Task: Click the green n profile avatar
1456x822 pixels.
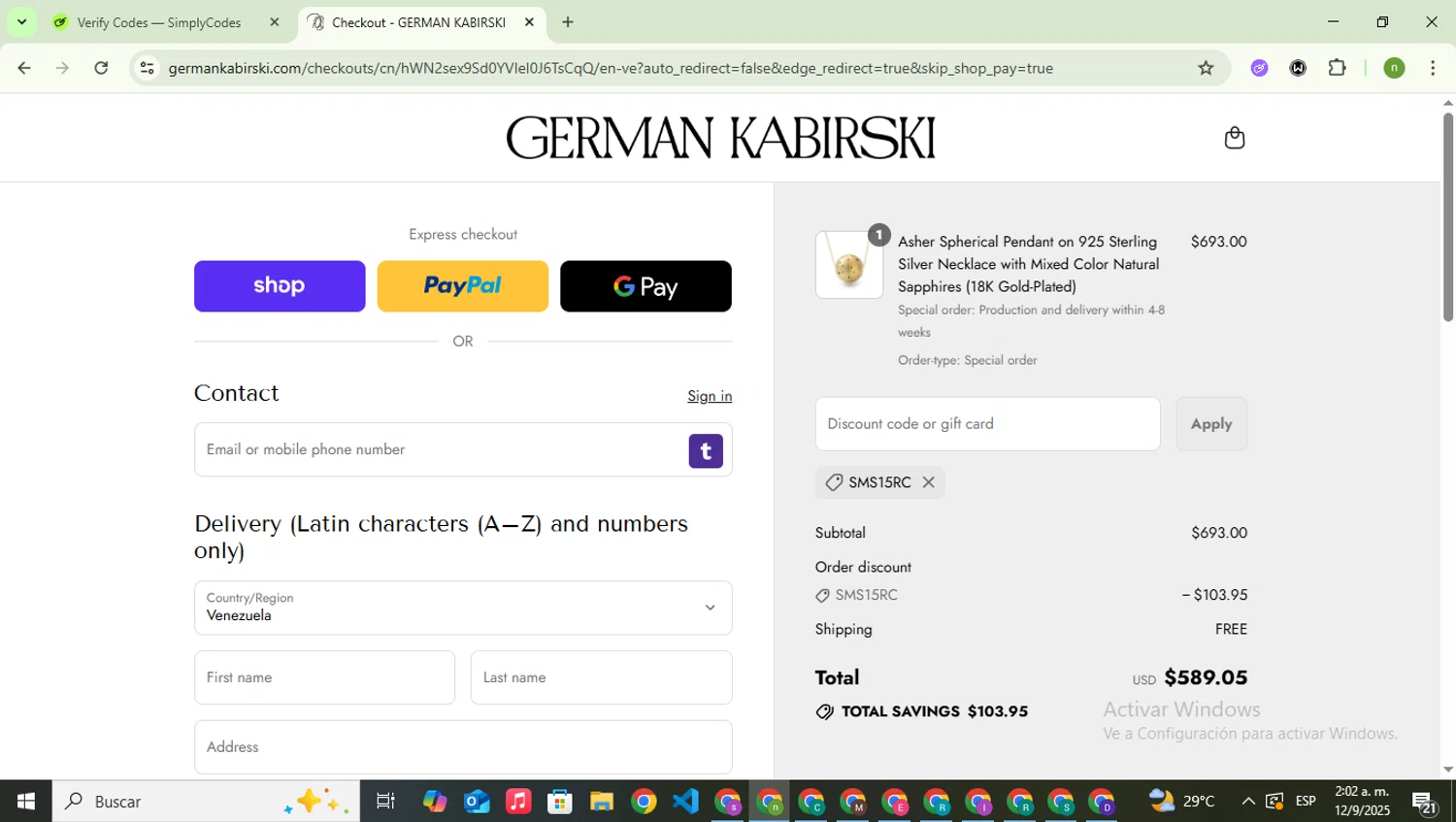Action: [1394, 68]
